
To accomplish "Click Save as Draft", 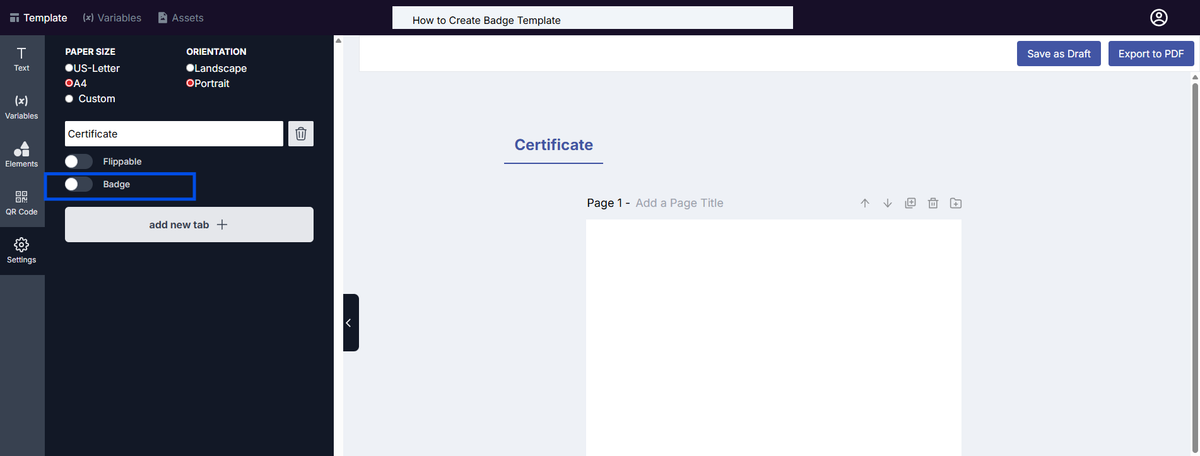I will tap(1059, 54).
